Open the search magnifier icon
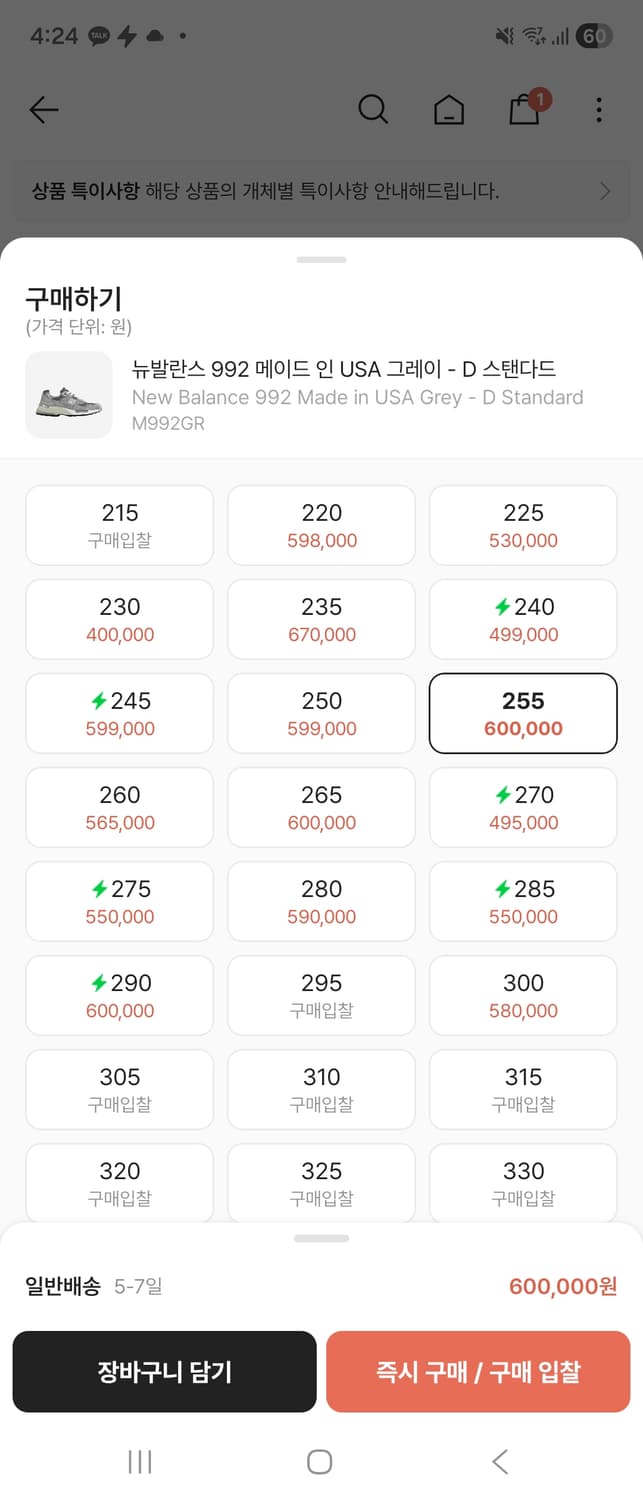Viewport: 643px width, 1500px height. pyautogui.click(x=373, y=109)
